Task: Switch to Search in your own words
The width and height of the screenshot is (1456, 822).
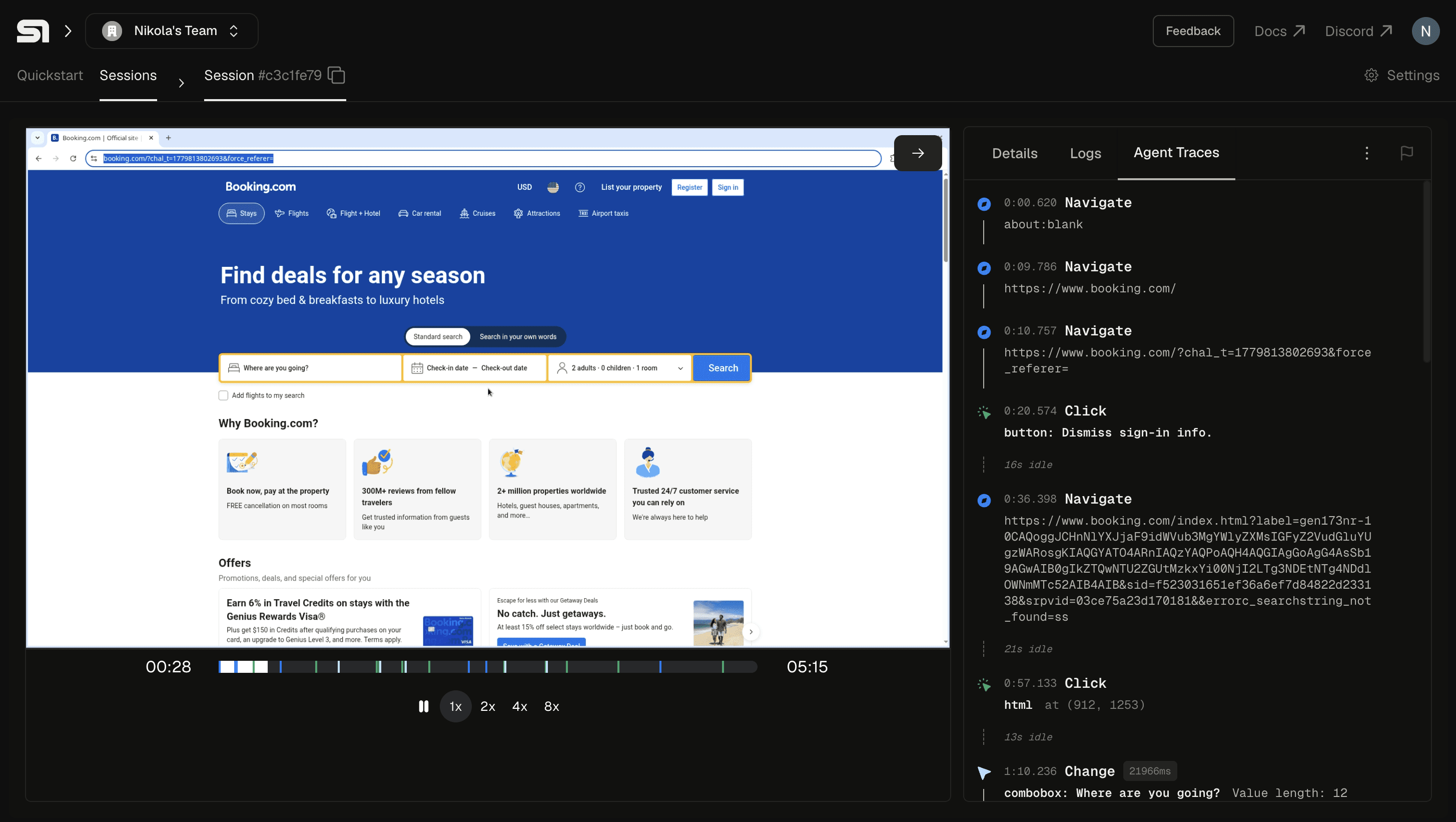Action: click(x=518, y=336)
